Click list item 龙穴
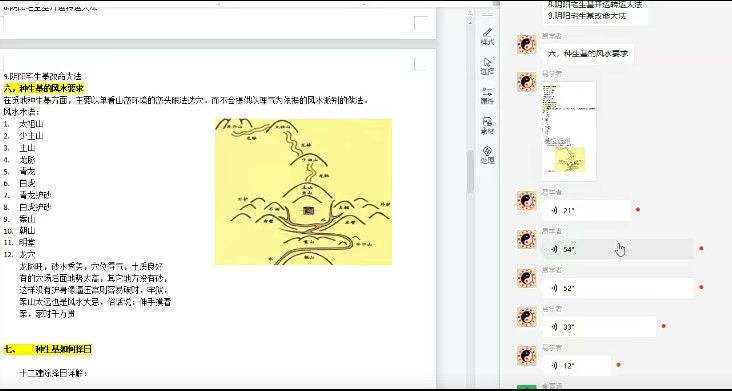 point(27,254)
